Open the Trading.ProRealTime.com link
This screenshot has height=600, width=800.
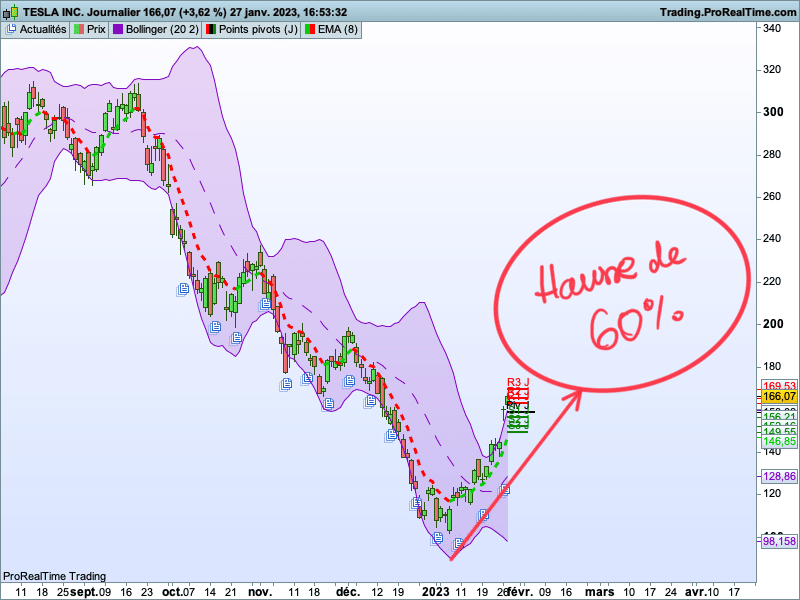(730, 11)
